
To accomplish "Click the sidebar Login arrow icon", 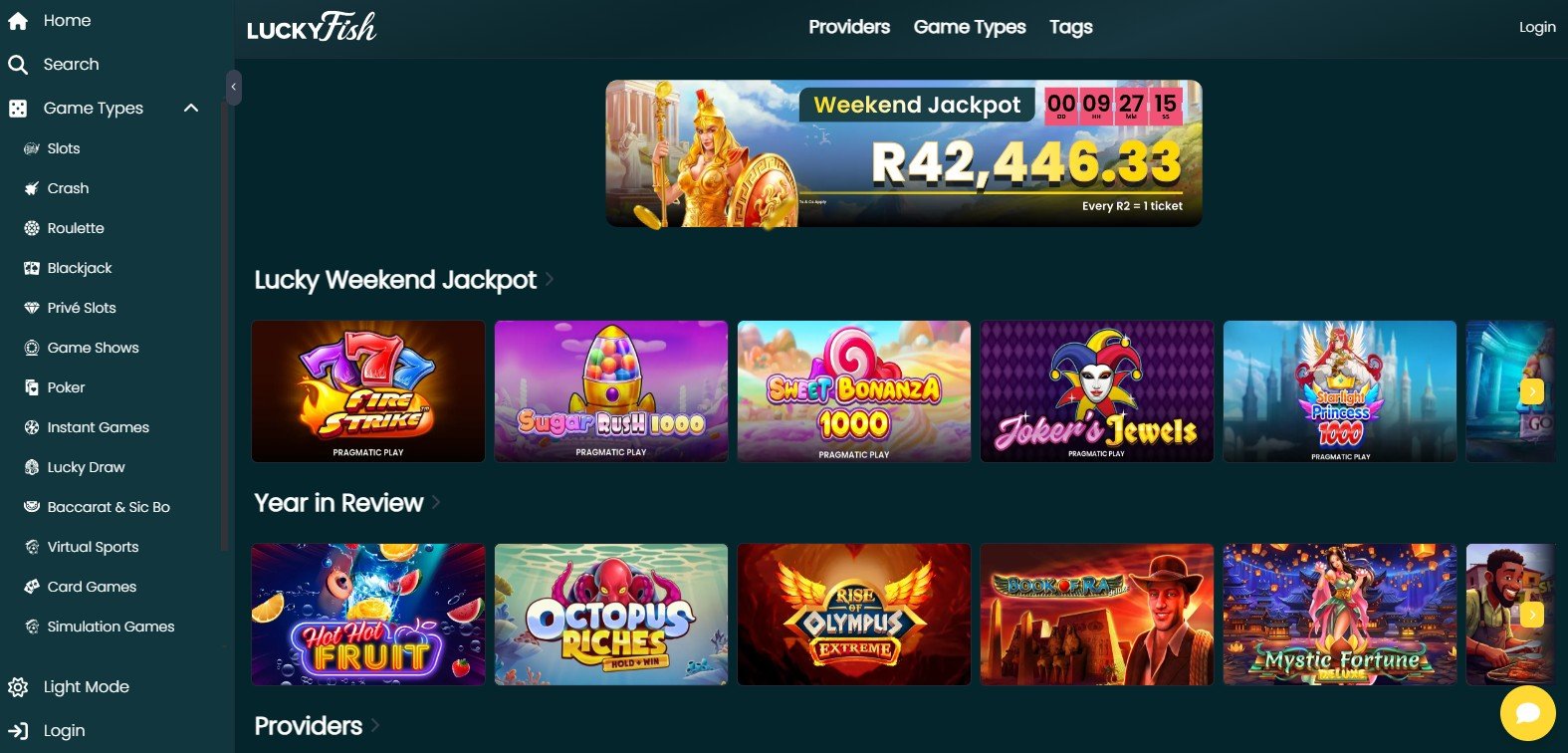I will click(x=18, y=731).
